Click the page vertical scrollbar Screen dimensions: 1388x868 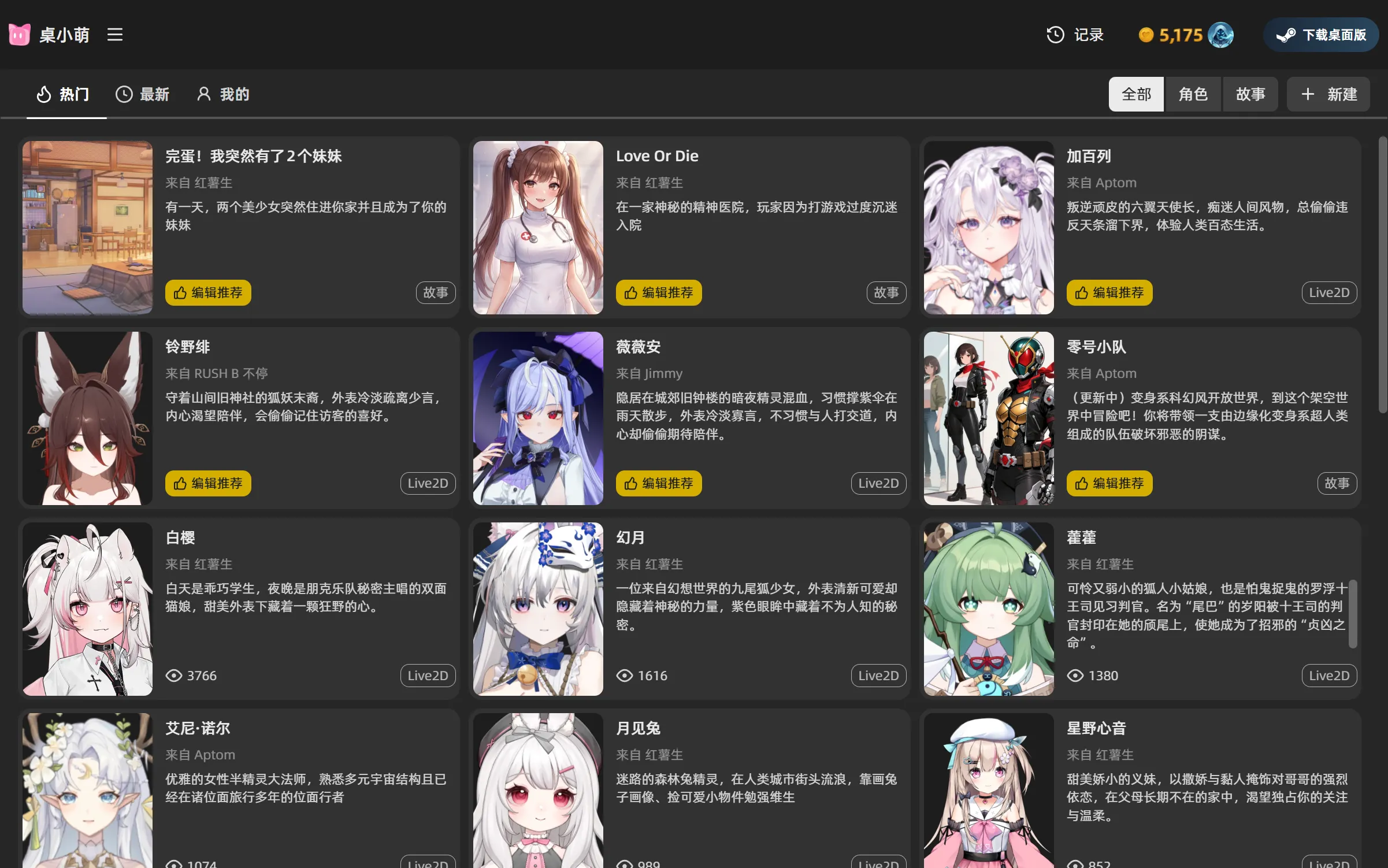(x=1382, y=275)
